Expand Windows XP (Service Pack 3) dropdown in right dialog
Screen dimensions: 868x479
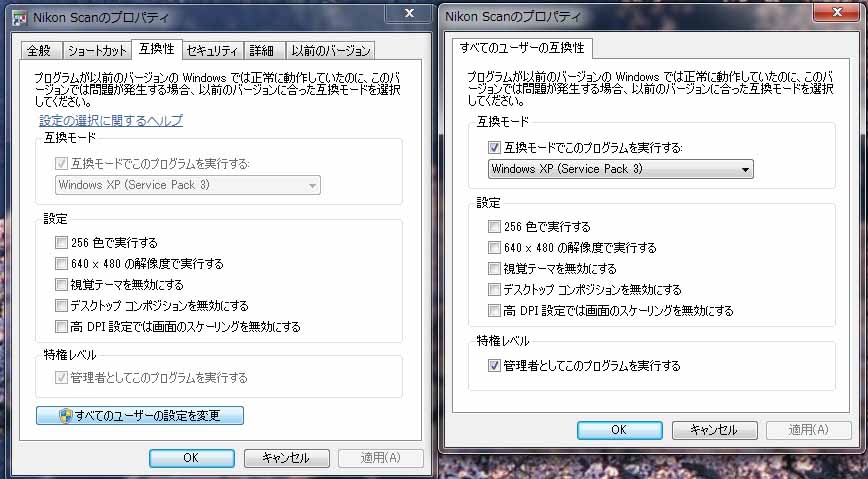pyautogui.click(x=621, y=169)
